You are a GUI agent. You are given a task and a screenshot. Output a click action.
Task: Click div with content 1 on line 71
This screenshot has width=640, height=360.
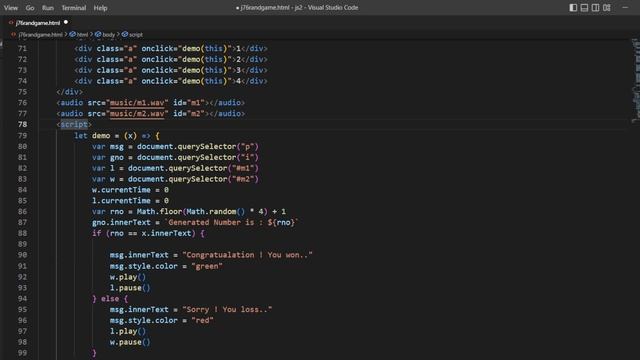click(x=171, y=49)
